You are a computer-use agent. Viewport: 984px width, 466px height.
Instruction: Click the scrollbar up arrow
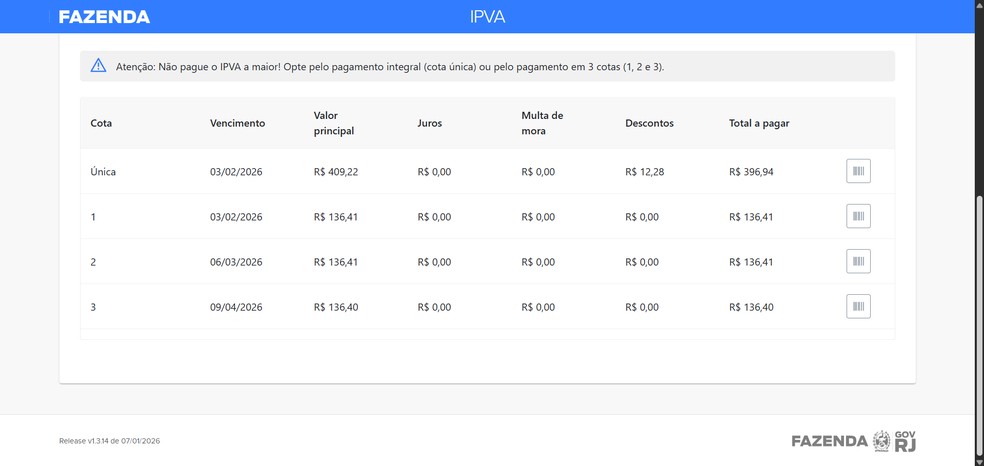coord(978,6)
